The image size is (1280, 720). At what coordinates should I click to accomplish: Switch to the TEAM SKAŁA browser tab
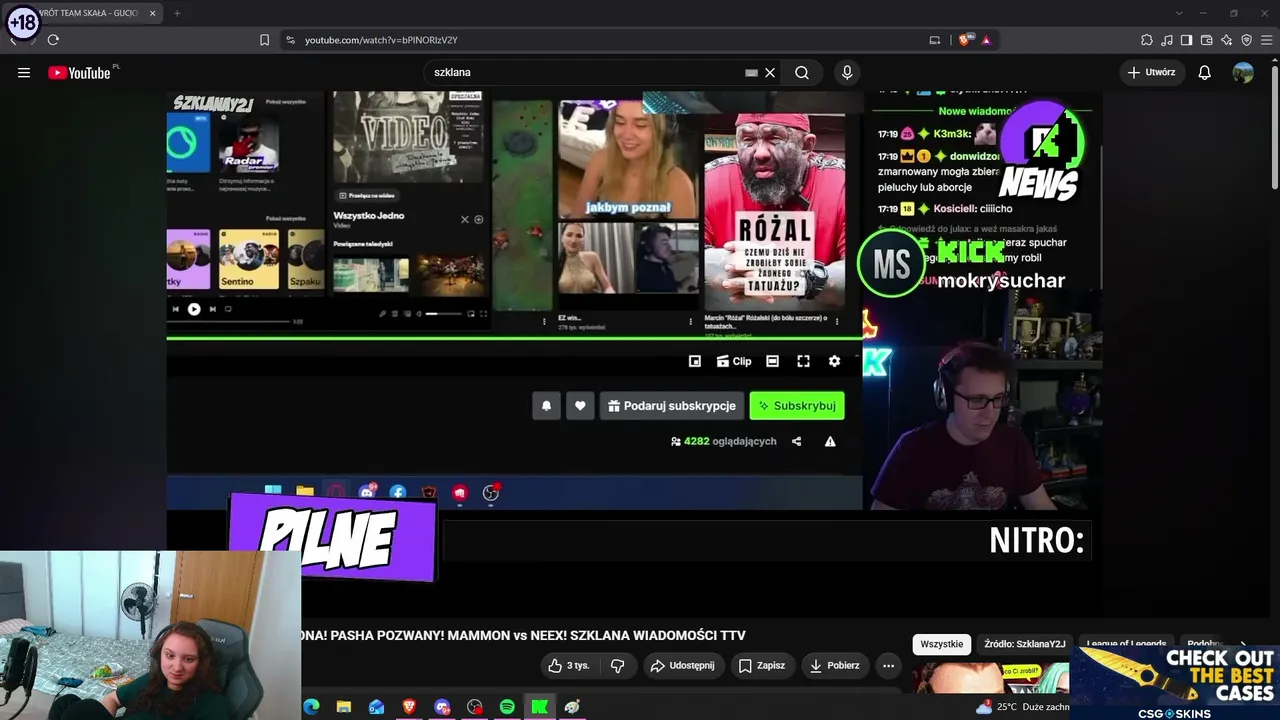(x=90, y=13)
